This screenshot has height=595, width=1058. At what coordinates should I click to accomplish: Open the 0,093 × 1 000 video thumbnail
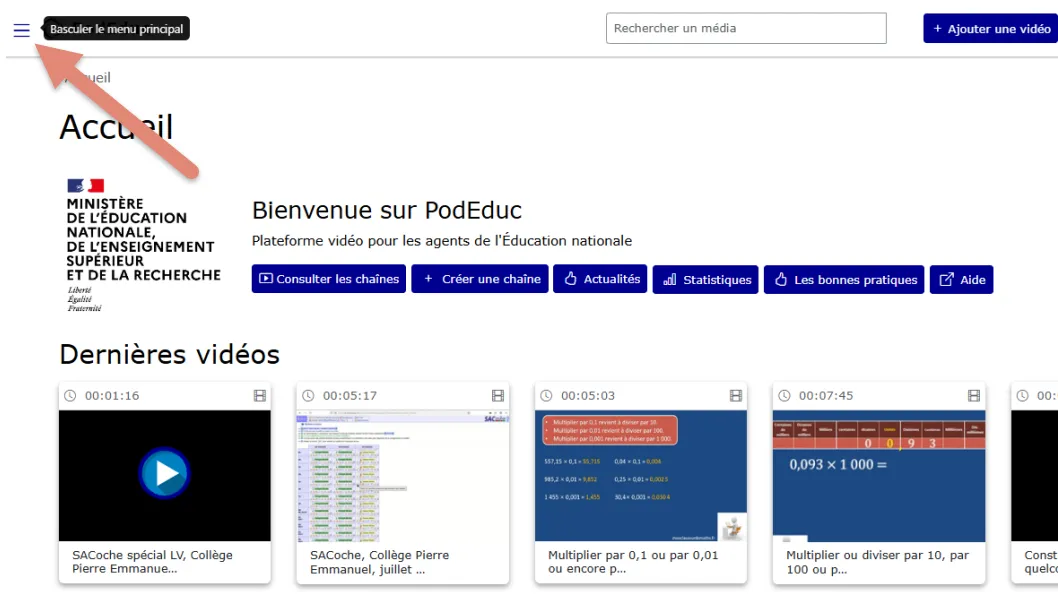pos(879,475)
